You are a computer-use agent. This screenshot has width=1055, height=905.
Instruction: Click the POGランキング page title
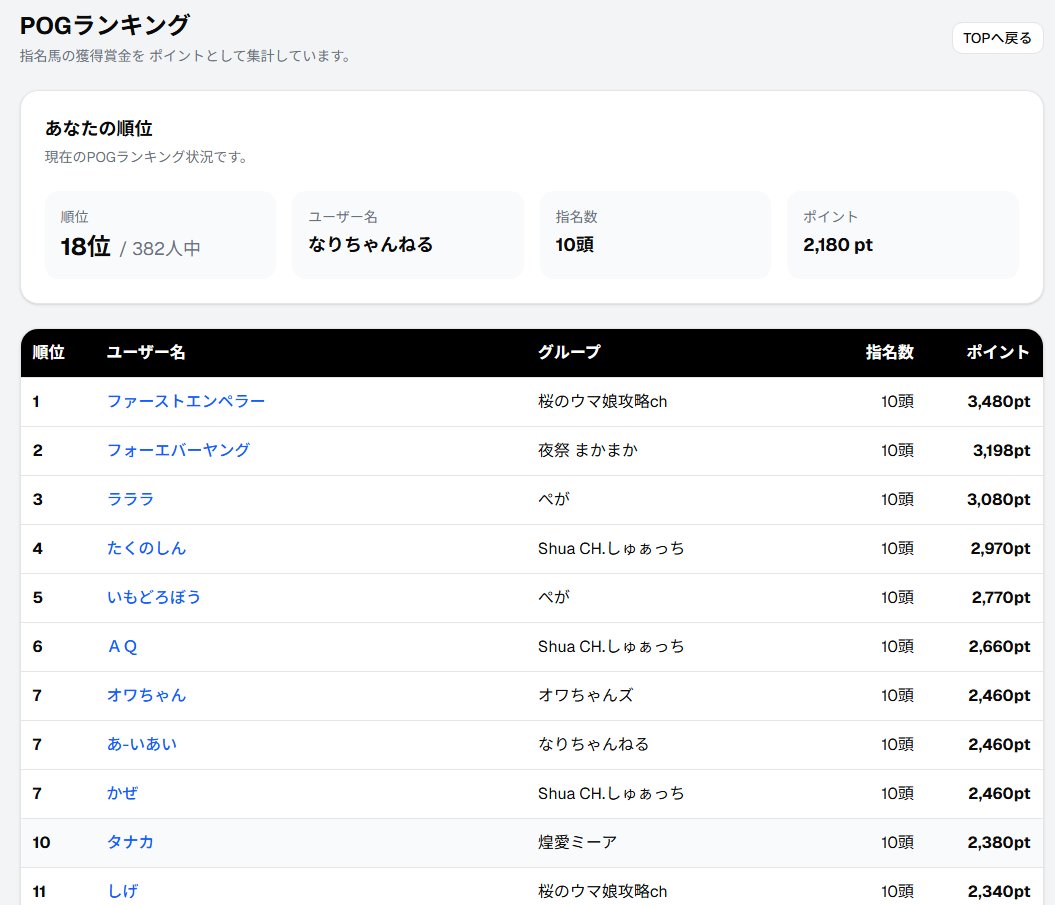(104, 26)
